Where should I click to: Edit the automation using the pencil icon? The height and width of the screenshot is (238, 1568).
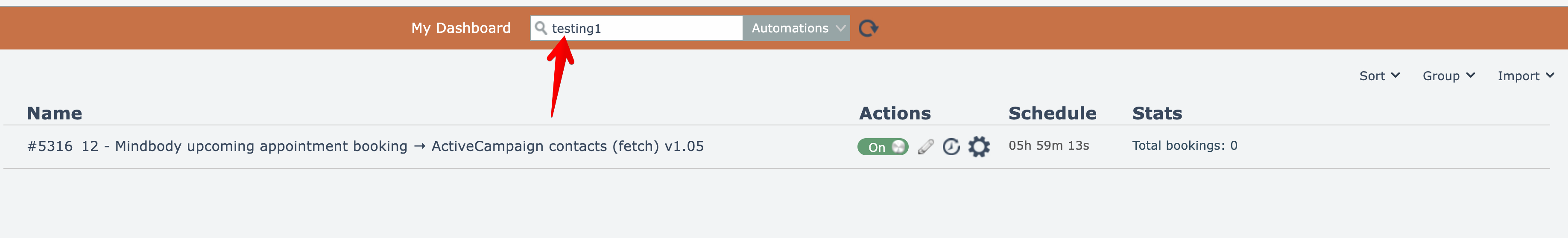[x=925, y=147]
